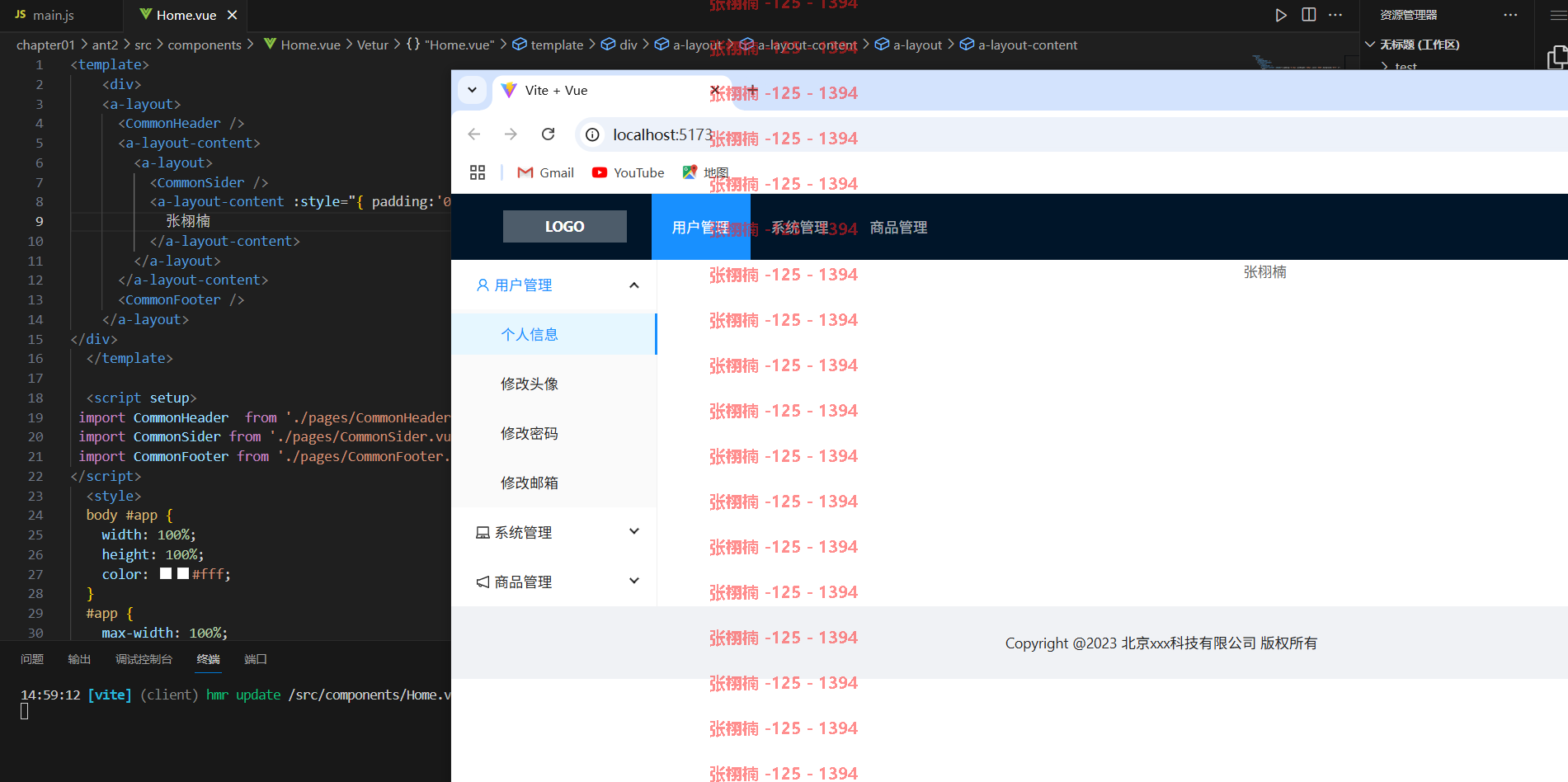Screen dimensions: 1568x782
Task: Click the notification icon beside 商品管理
Action: (483, 582)
